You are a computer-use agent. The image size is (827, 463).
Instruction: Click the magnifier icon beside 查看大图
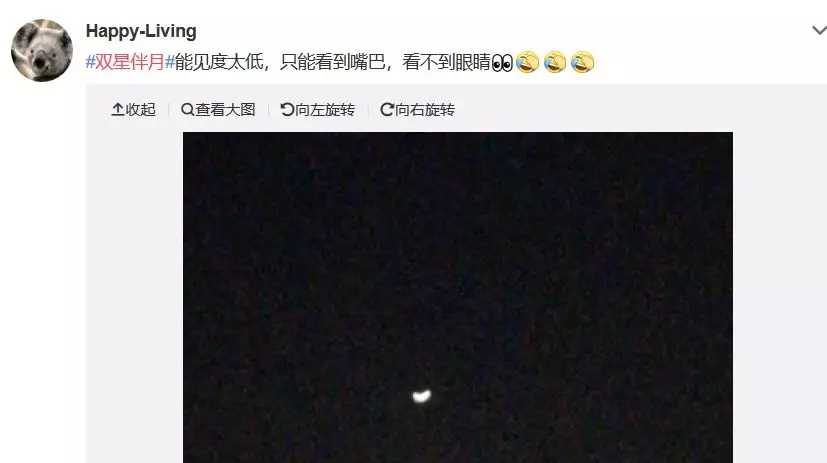click(187, 110)
